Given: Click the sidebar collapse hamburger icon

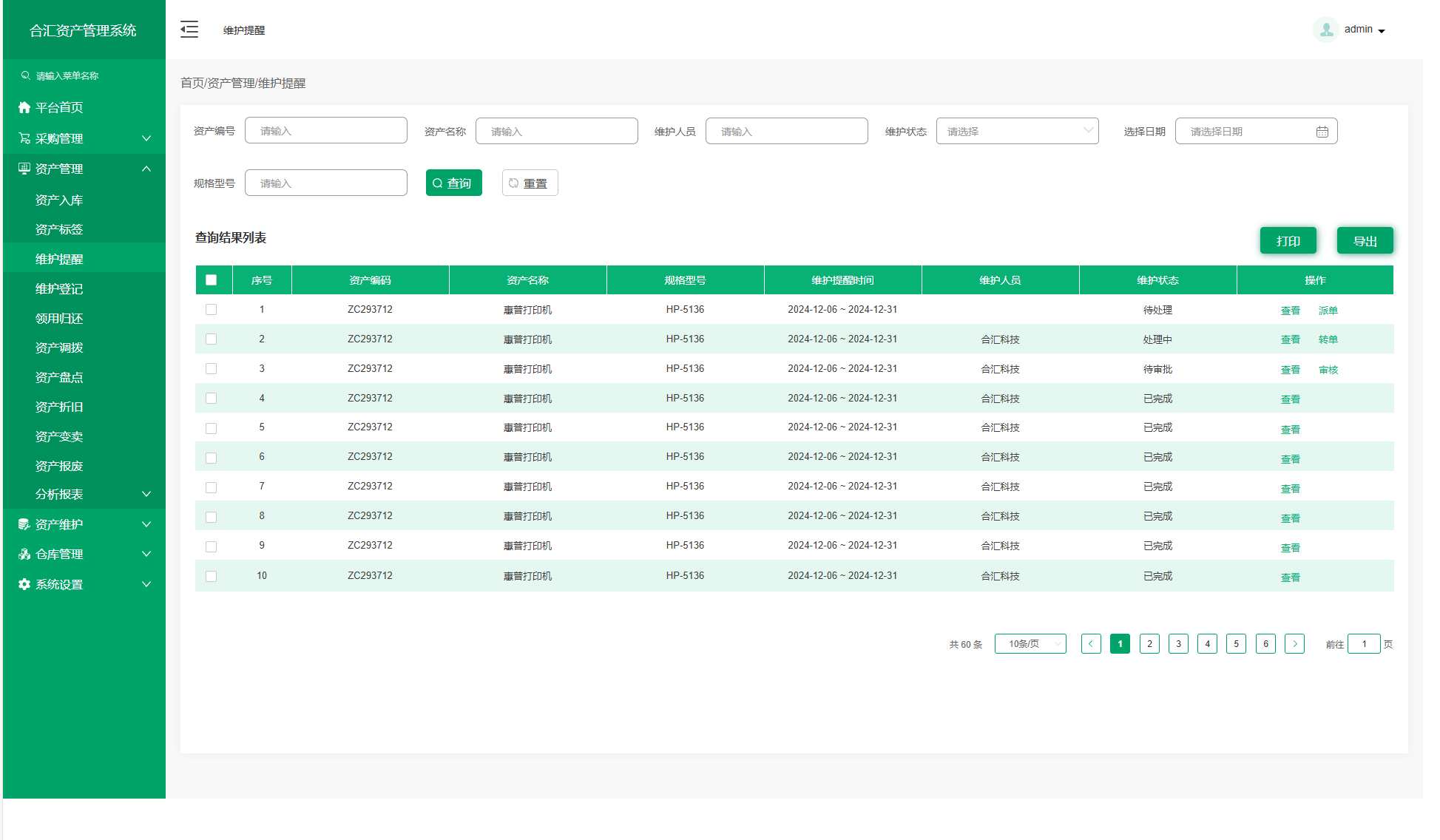Looking at the screenshot, I should (189, 30).
